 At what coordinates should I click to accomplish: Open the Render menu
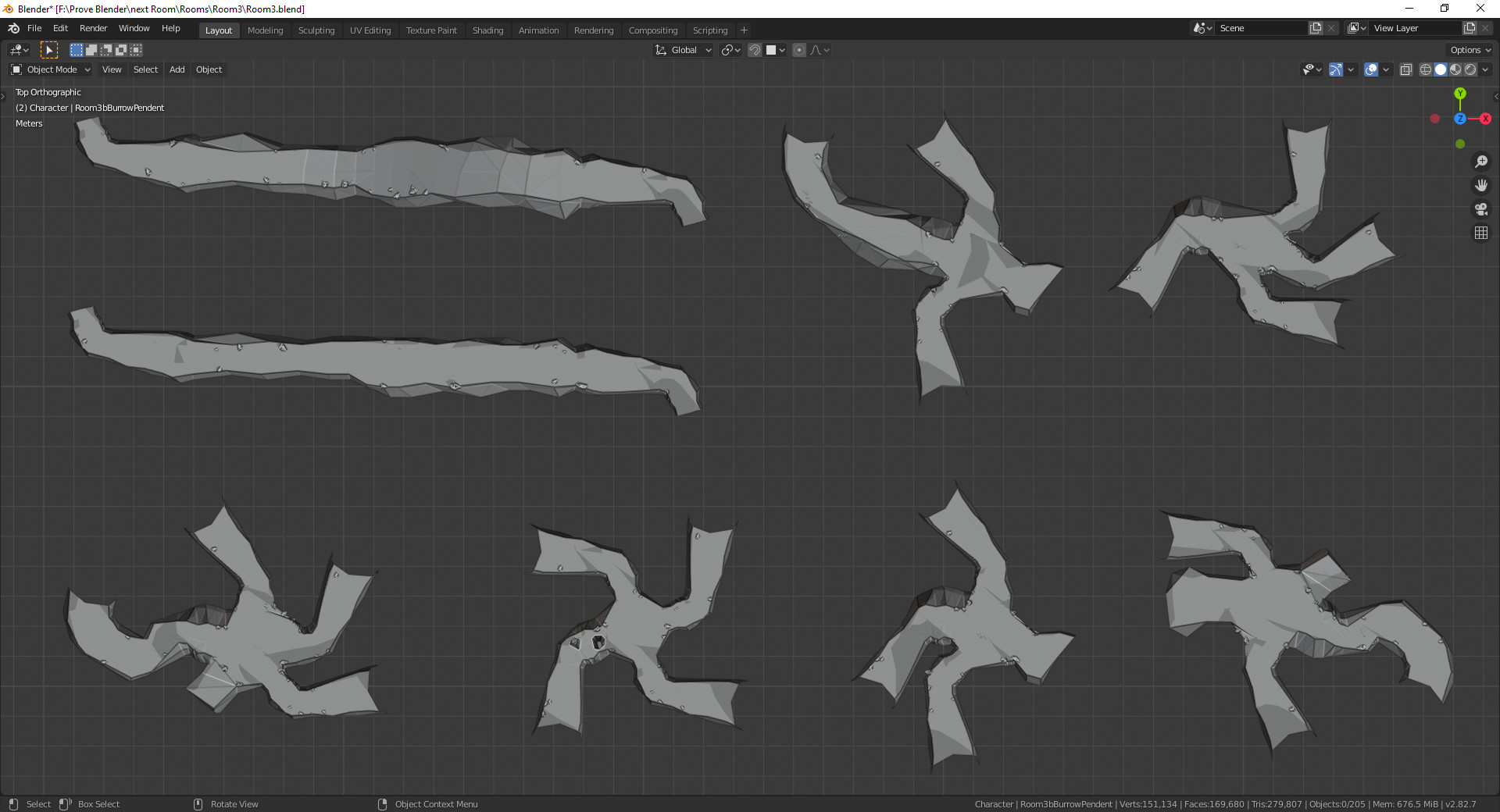tap(93, 28)
